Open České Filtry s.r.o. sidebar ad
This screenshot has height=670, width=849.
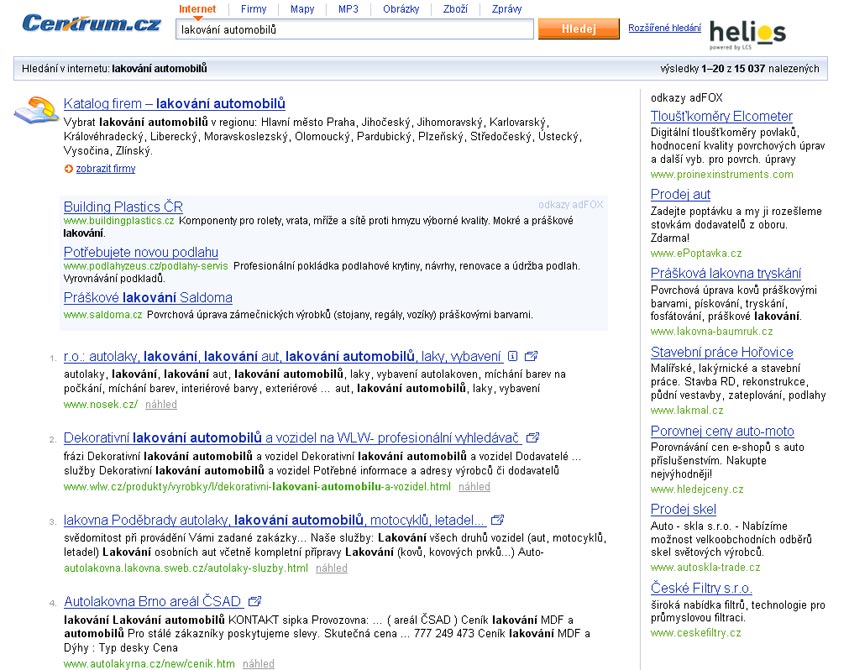[x=701, y=588]
